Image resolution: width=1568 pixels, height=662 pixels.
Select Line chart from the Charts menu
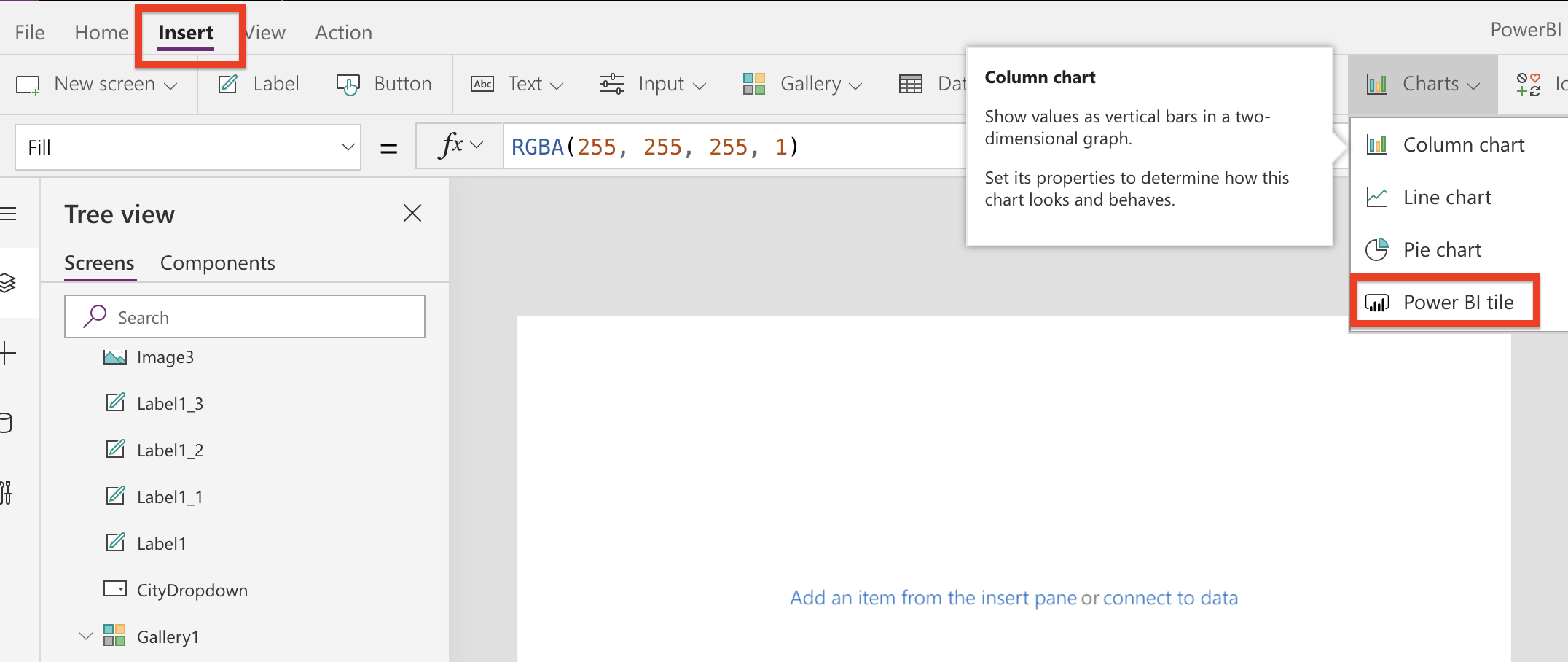(1447, 197)
